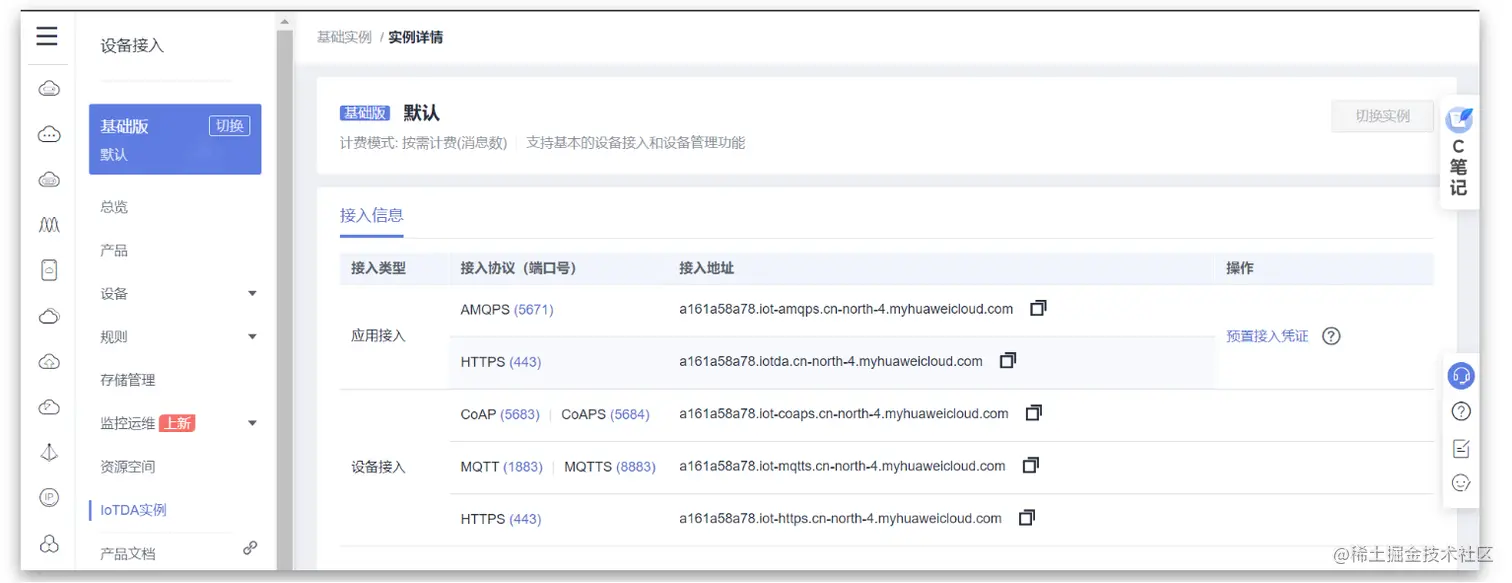Click the a161a58a78.iot-https address text

(x=840, y=518)
